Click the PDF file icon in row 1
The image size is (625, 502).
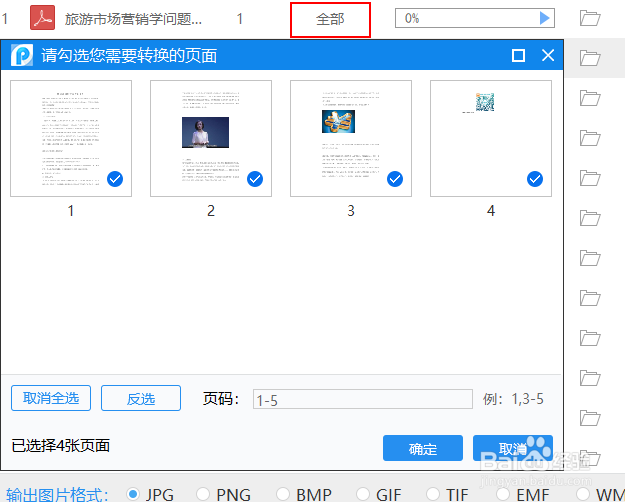tap(43, 18)
